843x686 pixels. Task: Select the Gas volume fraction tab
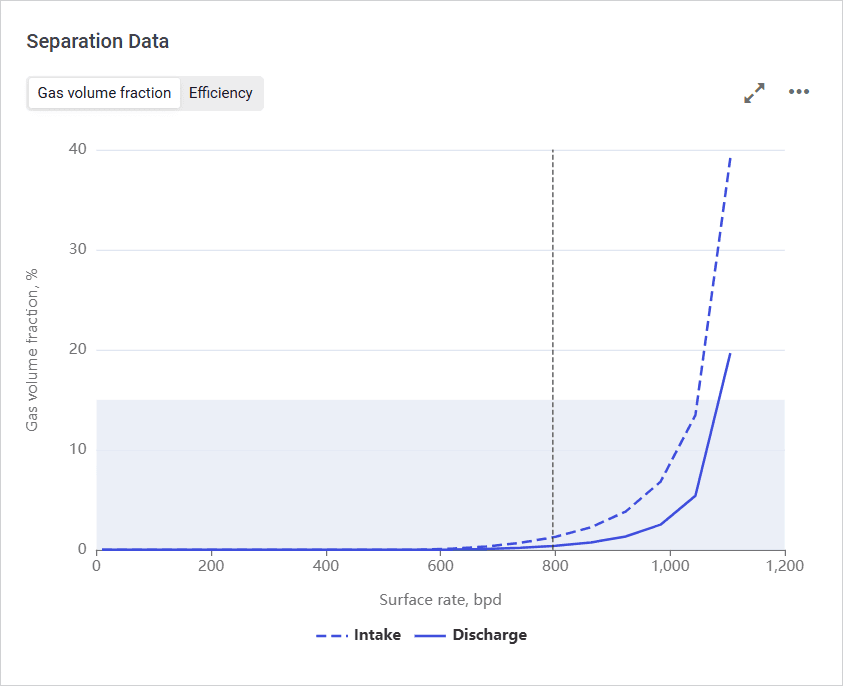pos(104,93)
